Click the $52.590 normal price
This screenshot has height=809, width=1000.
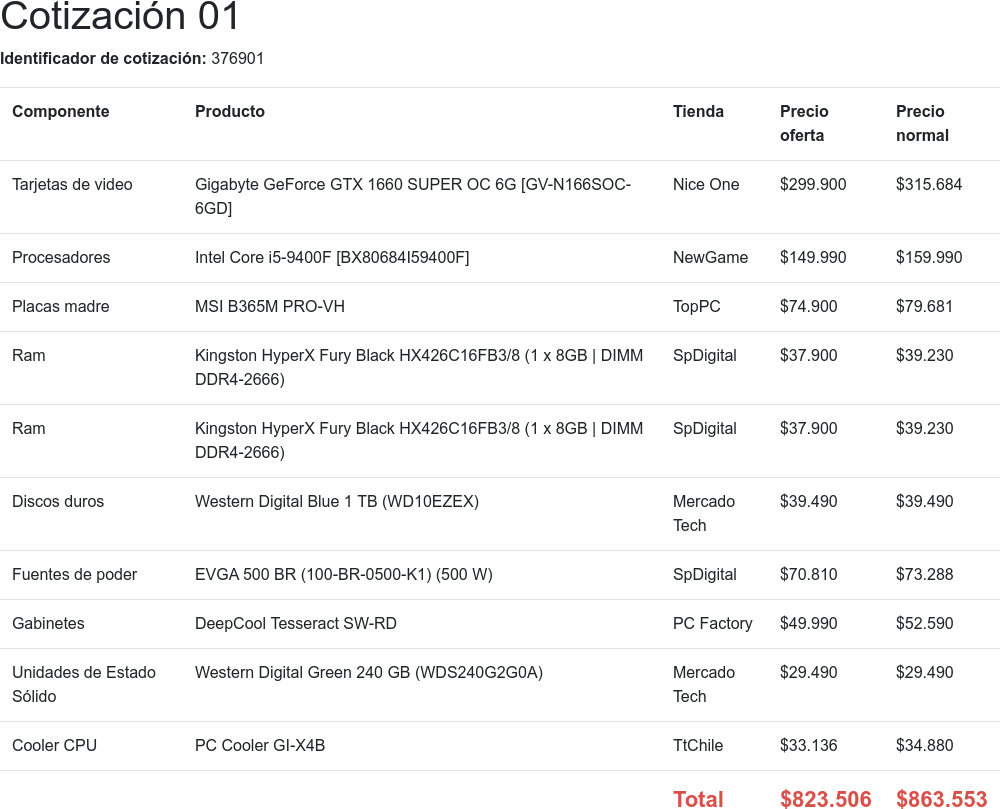coord(925,623)
